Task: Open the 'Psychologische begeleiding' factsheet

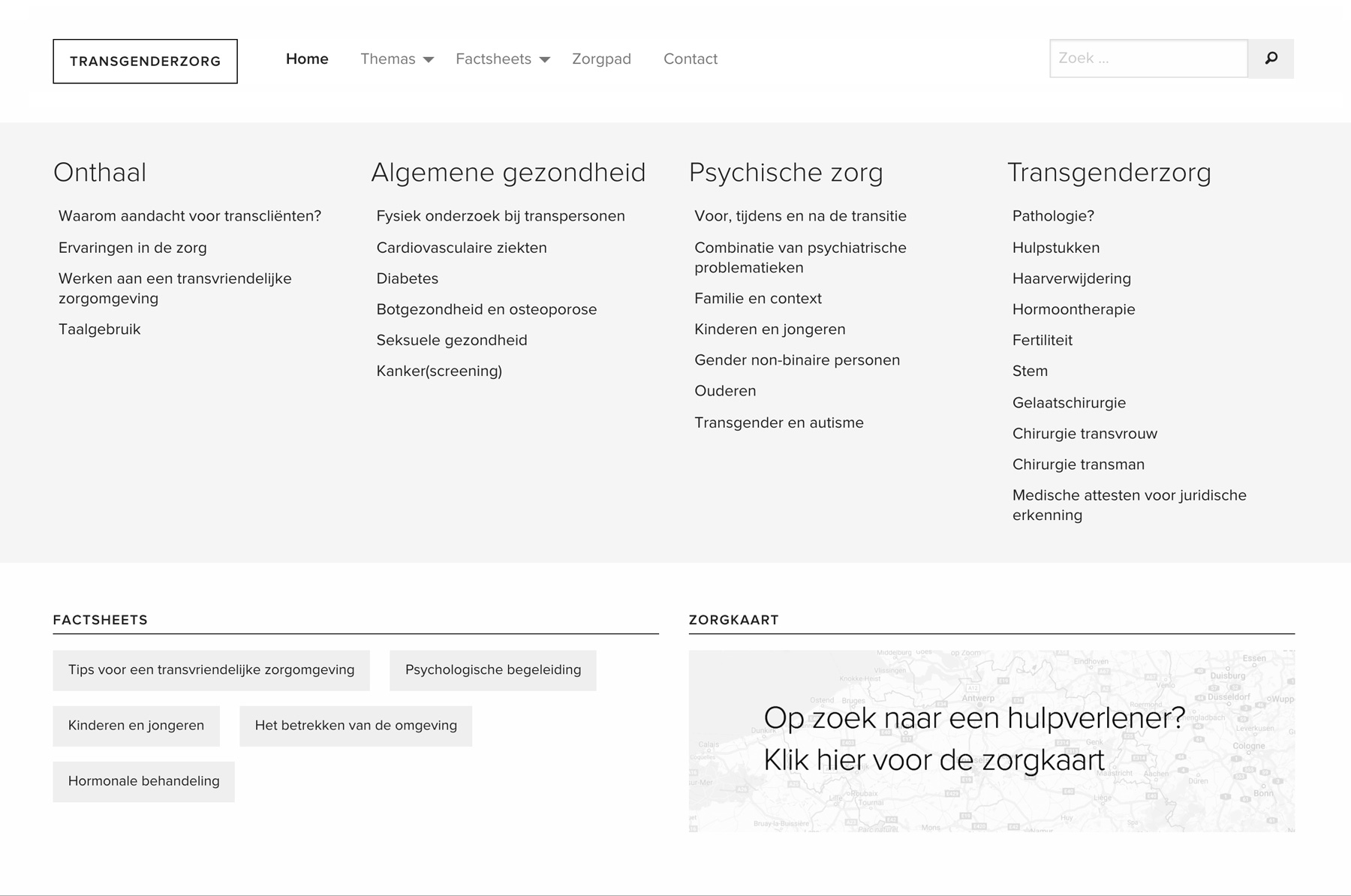Action: pos(493,670)
